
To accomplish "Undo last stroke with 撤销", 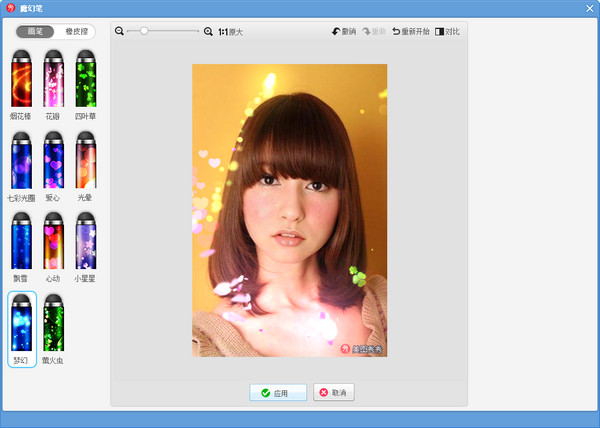I will 343,32.
